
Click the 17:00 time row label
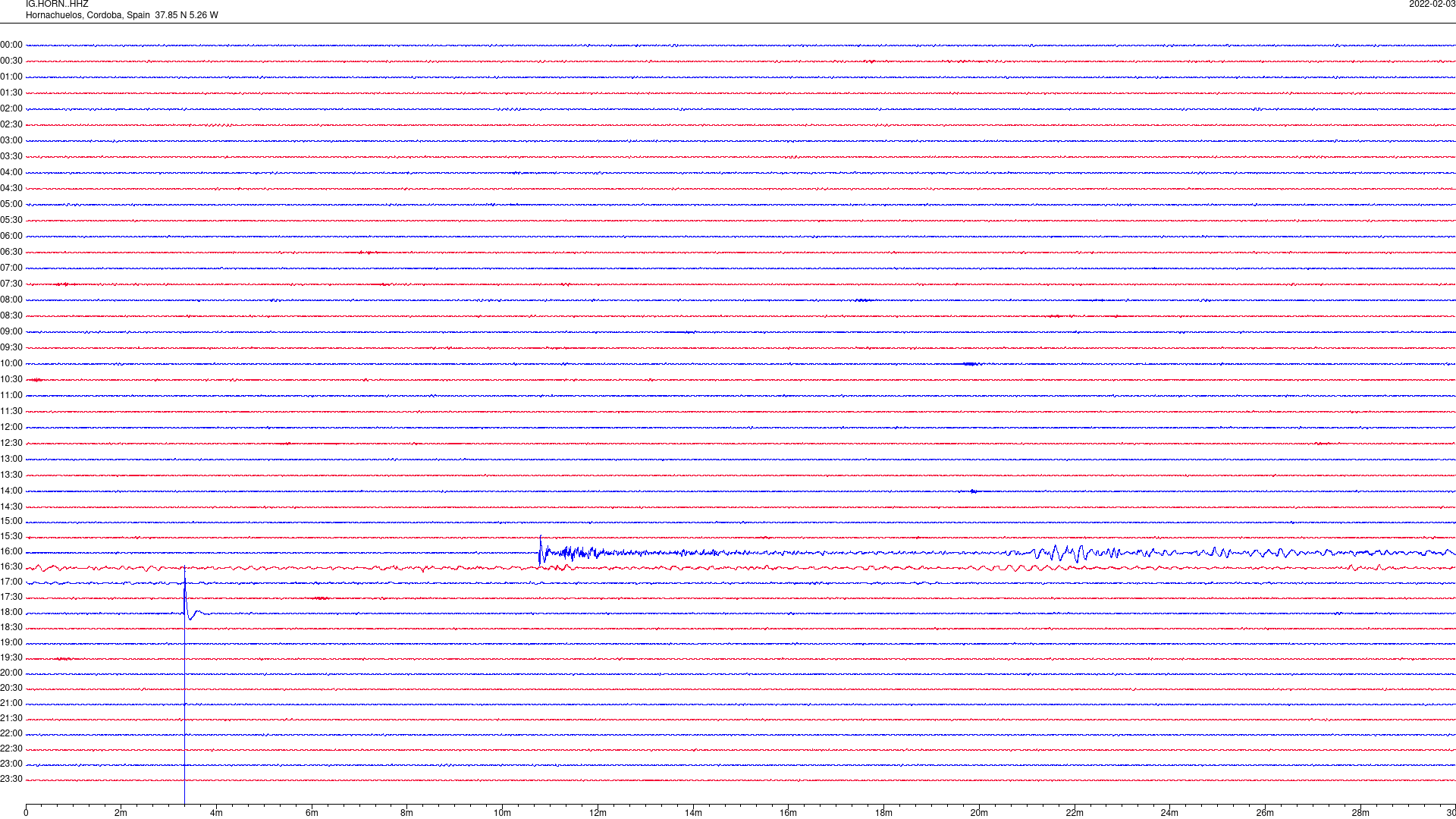[11, 582]
